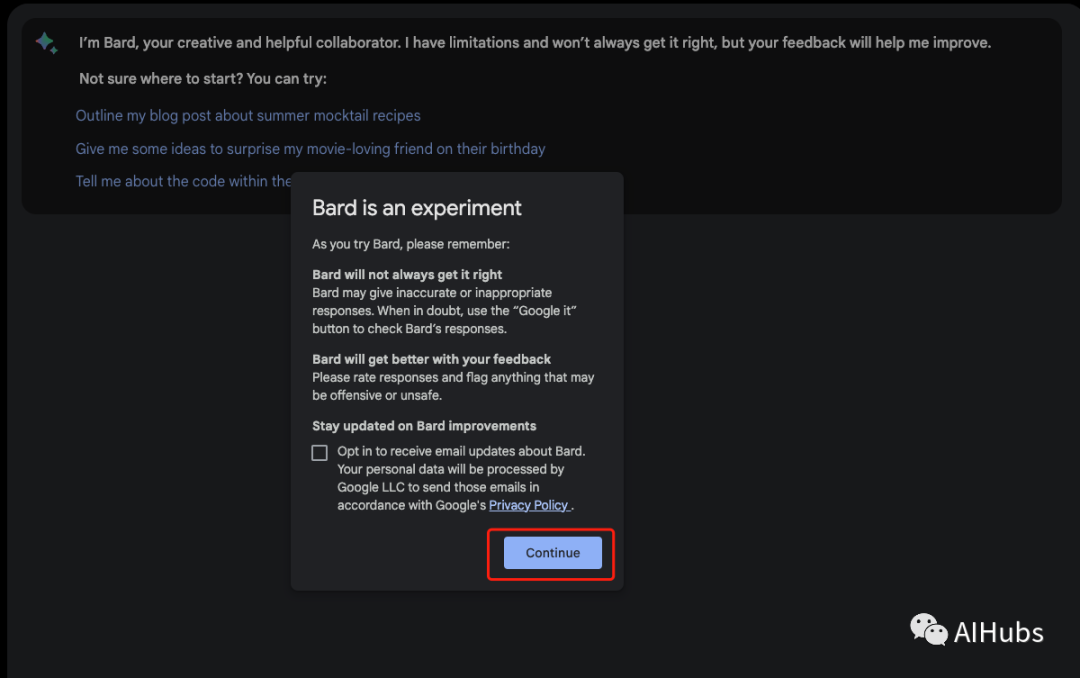The image size is (1080, 678).
Task: Click the WeChat logo watermark icon
Action: click(928, 630)
